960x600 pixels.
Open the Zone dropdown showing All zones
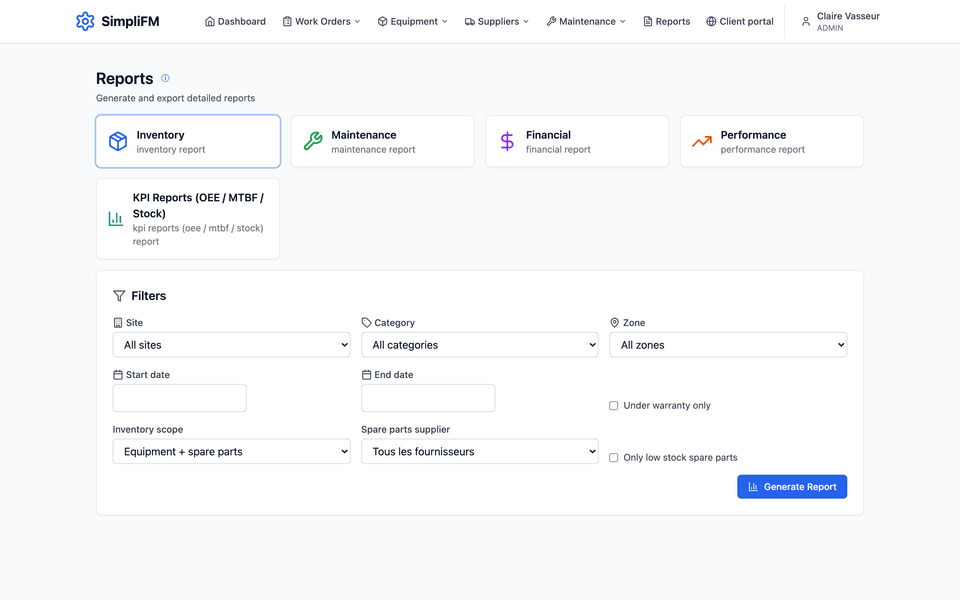(728, 345)
